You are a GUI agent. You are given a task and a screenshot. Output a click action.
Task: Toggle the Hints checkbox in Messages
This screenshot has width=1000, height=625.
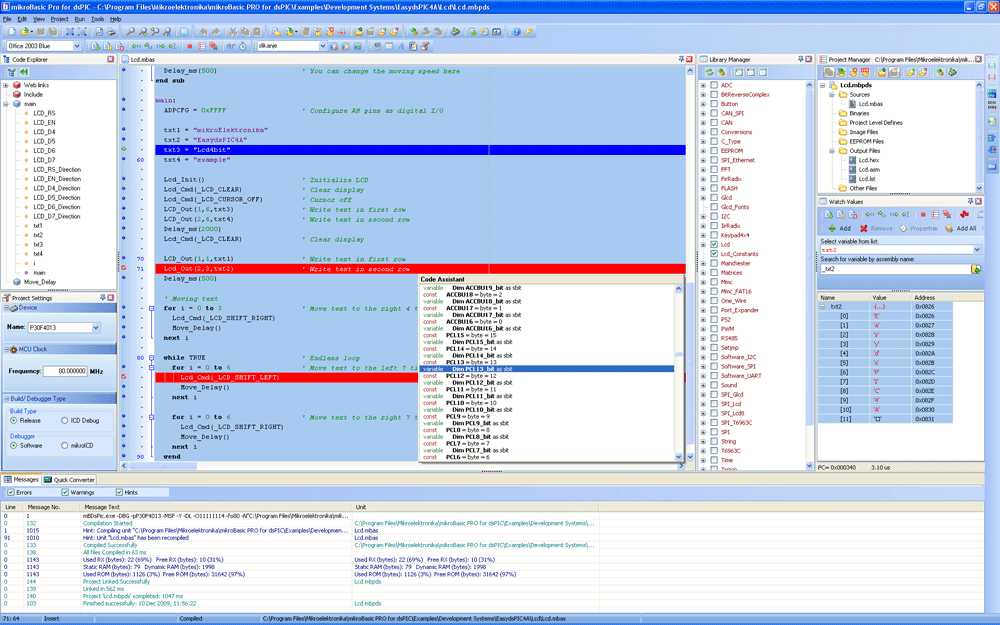(119, 492)
